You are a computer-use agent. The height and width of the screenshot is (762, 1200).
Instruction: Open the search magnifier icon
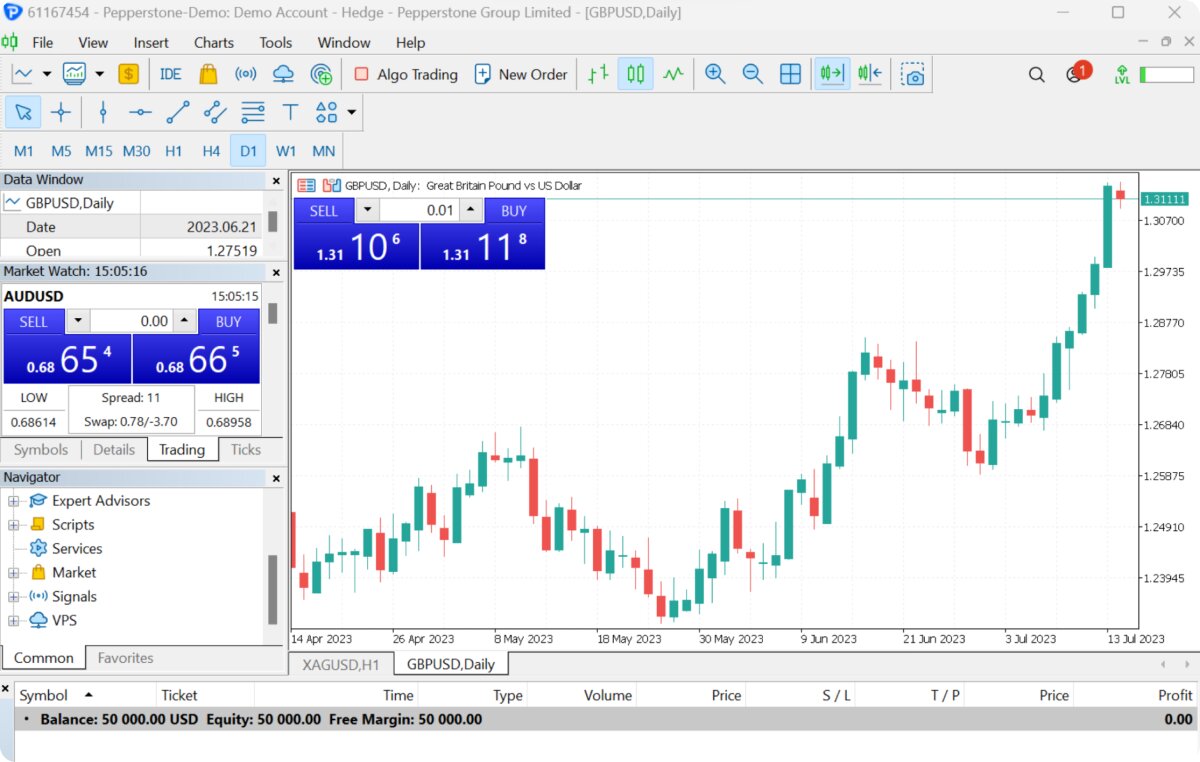pos(1036,74)
